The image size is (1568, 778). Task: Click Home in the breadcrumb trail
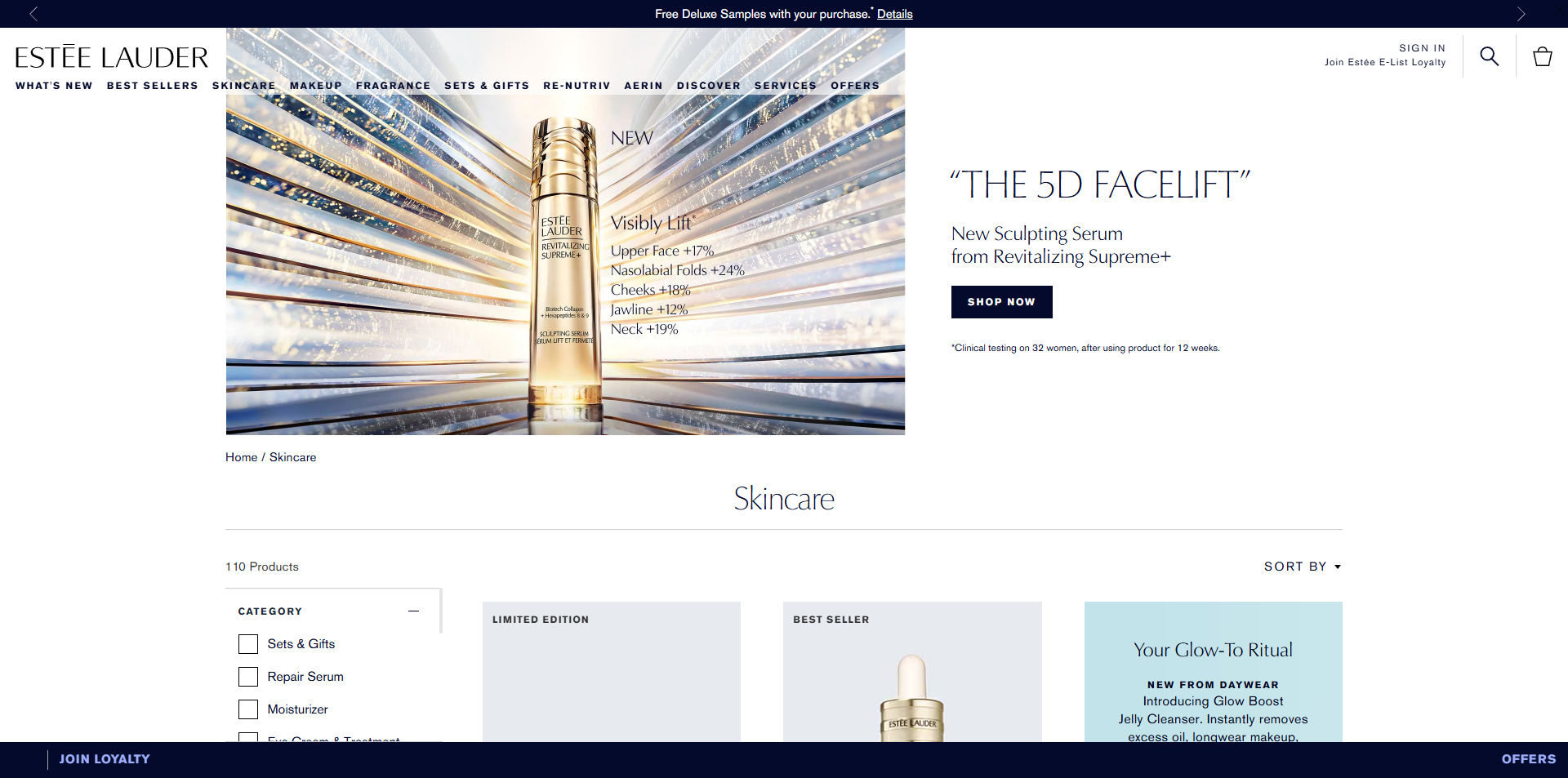241,457
